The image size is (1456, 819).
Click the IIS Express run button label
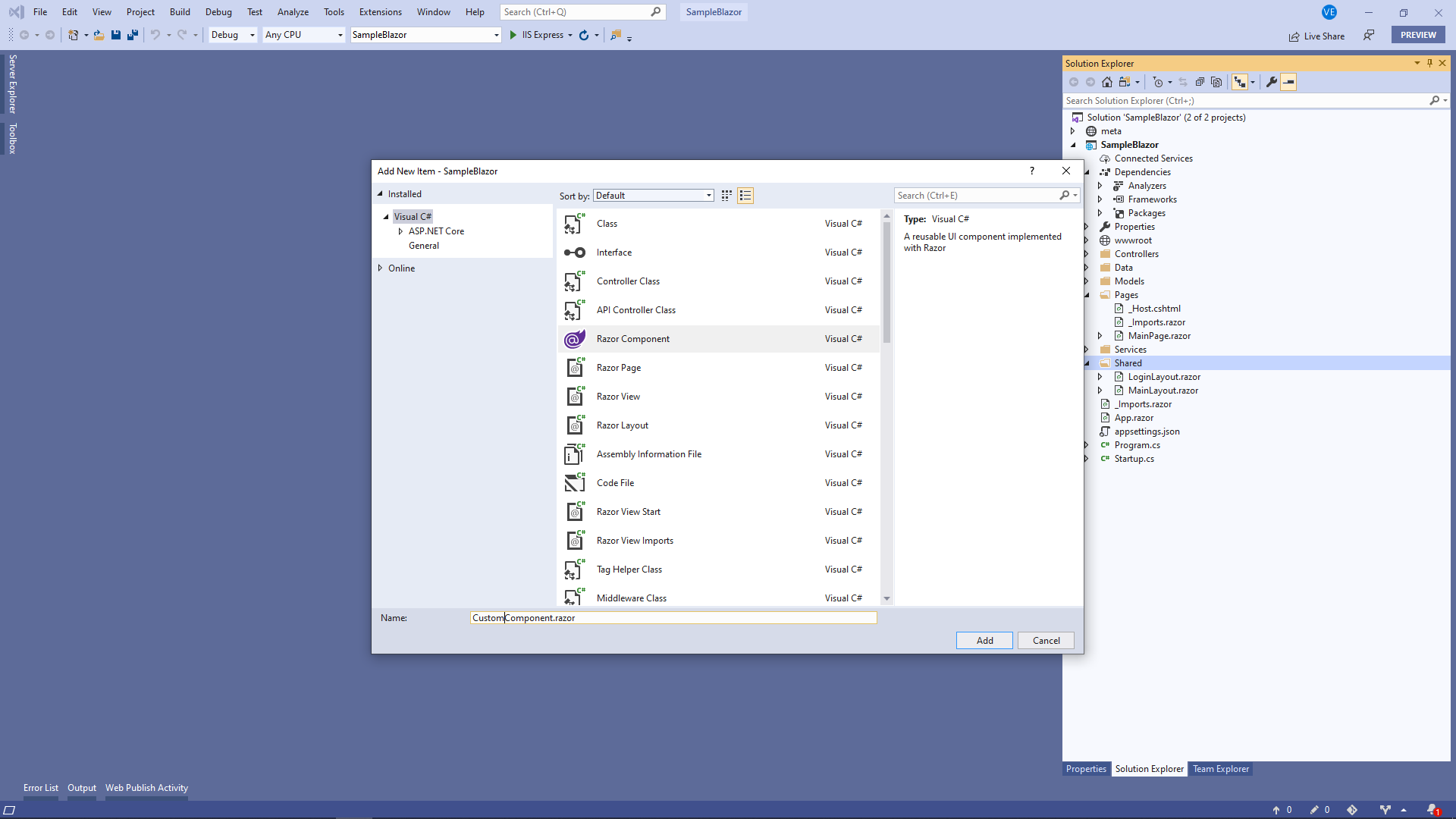click(x=543, y=35)
